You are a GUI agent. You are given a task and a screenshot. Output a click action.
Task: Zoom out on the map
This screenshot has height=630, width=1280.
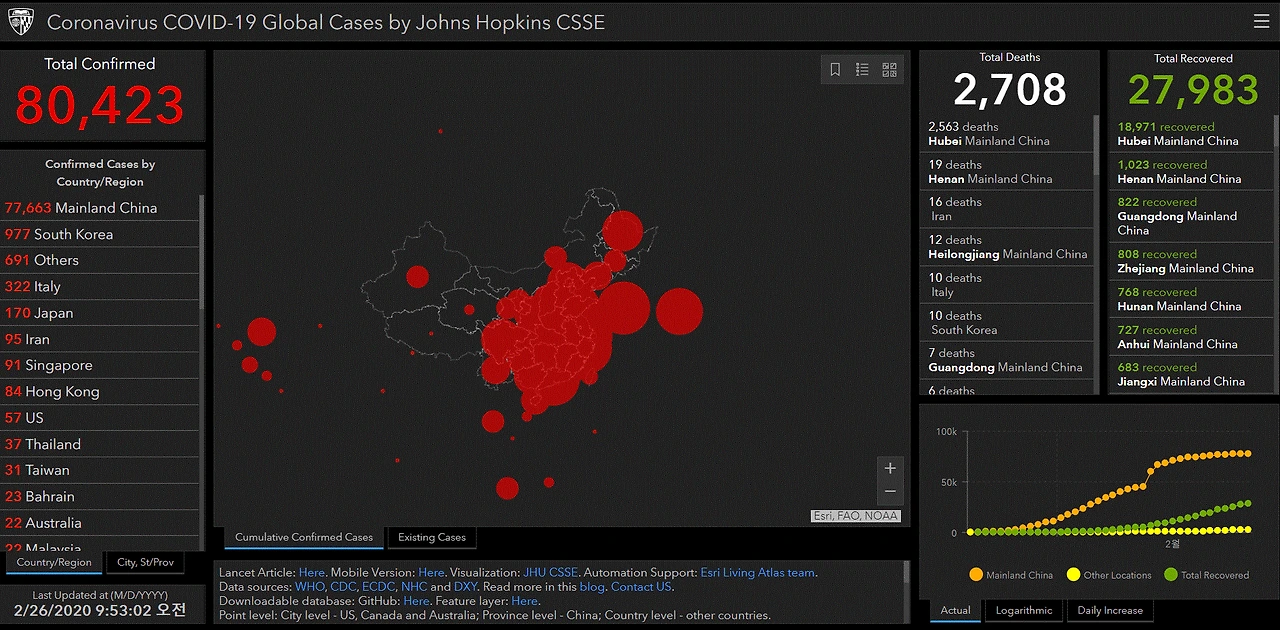(x=890, y=492)
